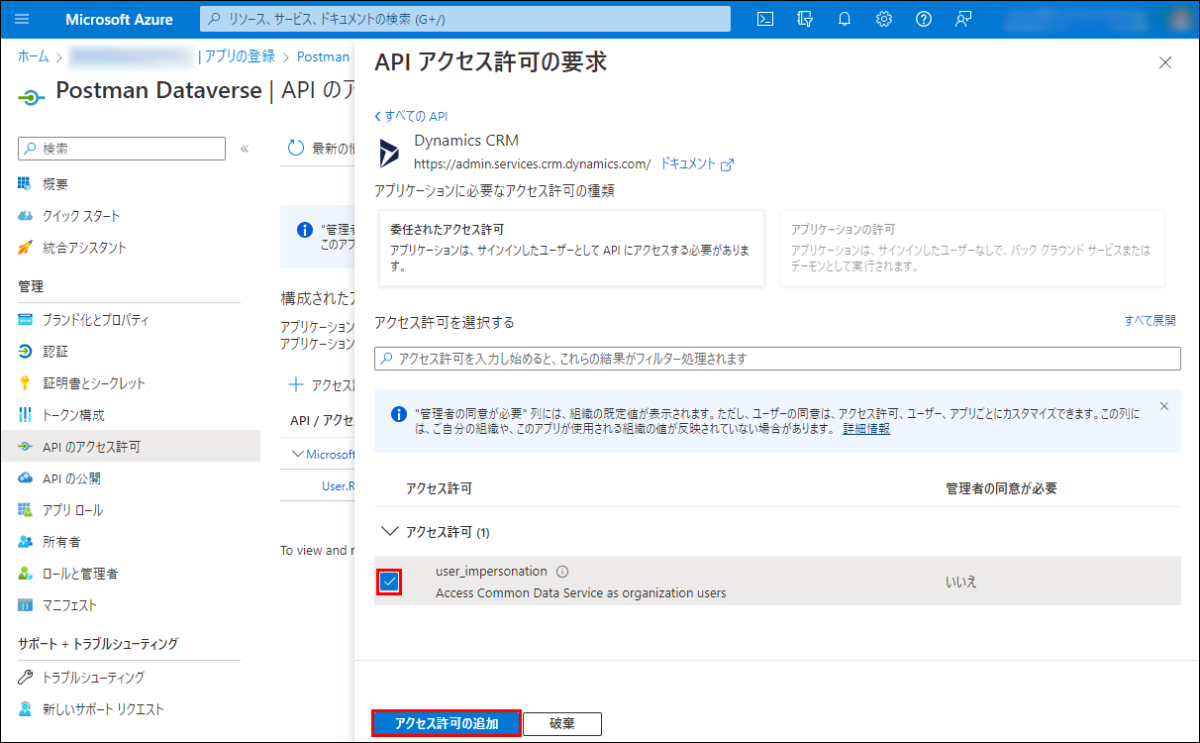Go back via すべての API link
The height and width of the screenshot is (743, 1200).
point(411,117)
